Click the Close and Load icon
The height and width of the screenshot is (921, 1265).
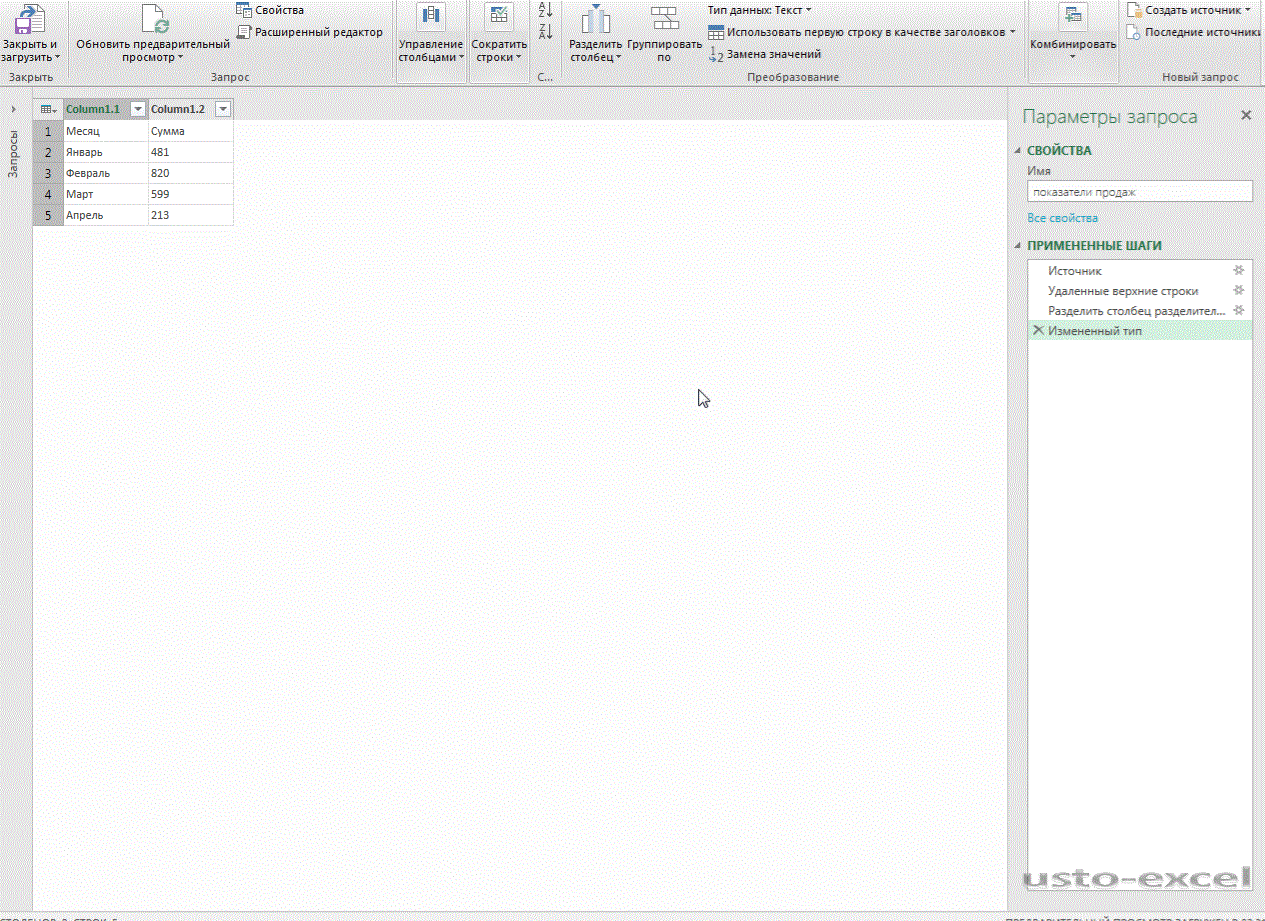(x=29, y=19)
